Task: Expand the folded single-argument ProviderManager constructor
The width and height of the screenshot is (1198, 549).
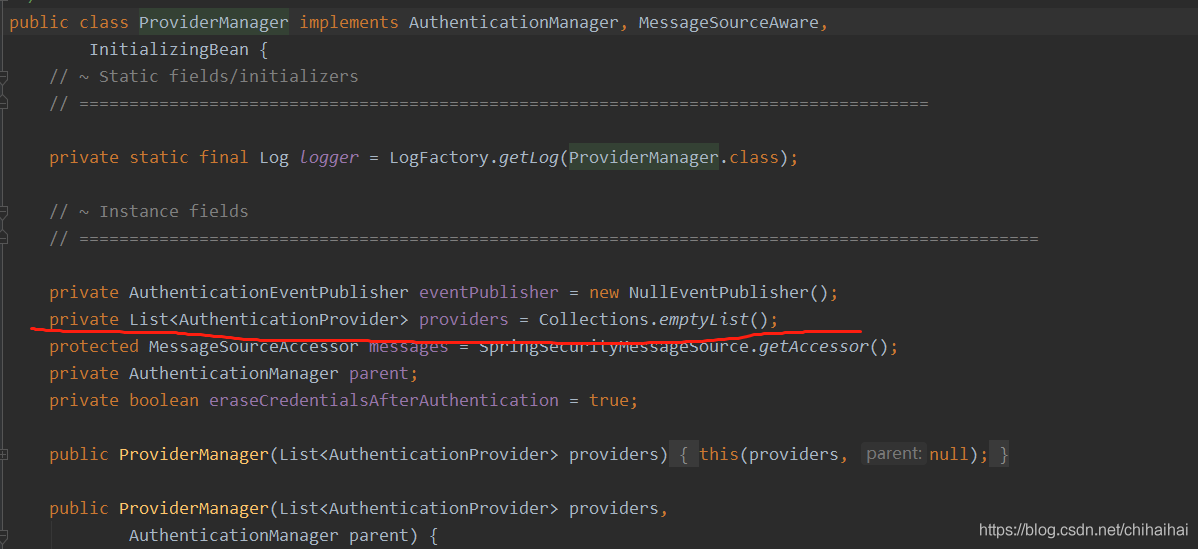Action: pyautogui.click(x=4, y=454)
